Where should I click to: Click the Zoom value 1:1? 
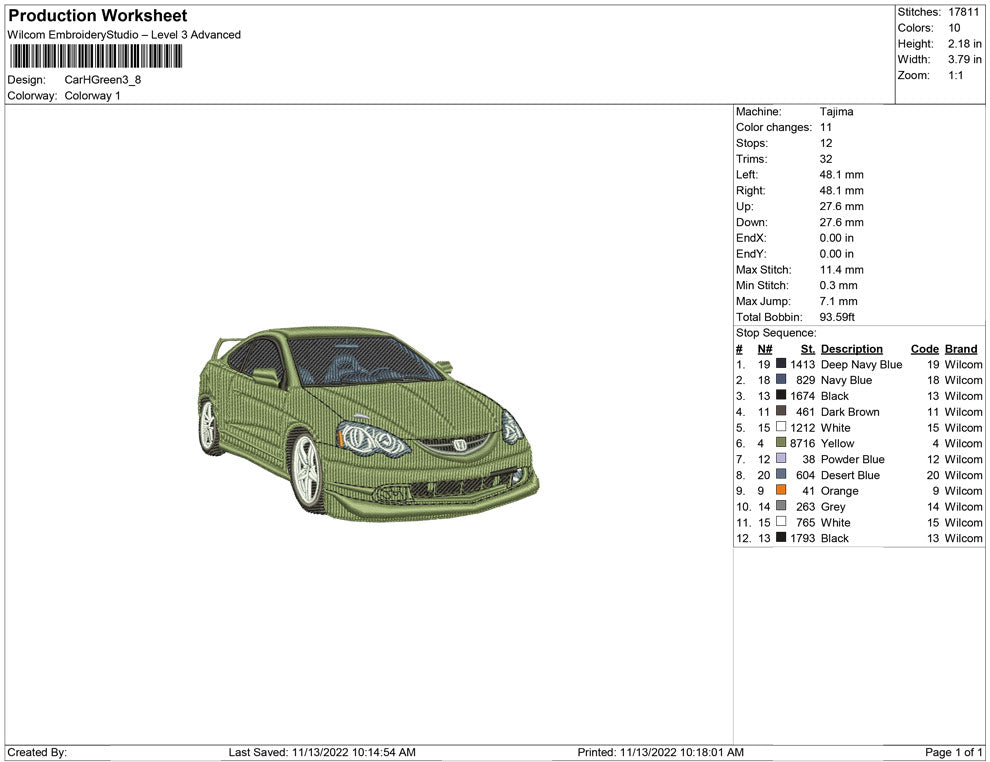pyautogui.click(x=955, y=76)
